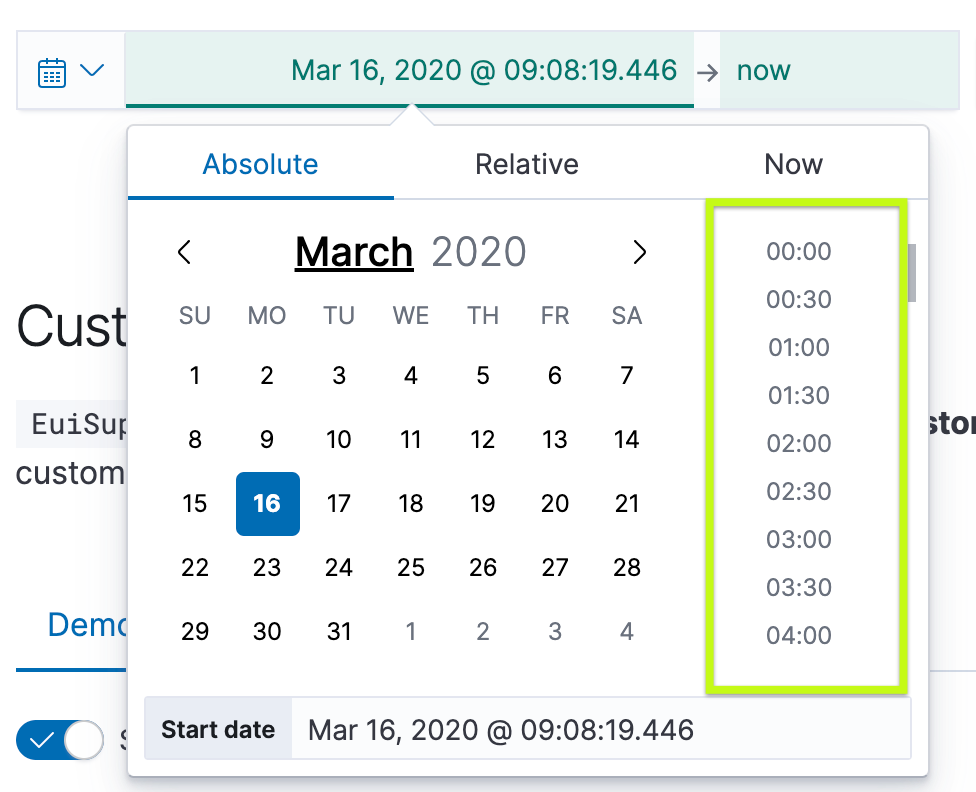Screen dimensions: 976x792
Task: Switch to the Relative tab
Action: pos(527,163)
